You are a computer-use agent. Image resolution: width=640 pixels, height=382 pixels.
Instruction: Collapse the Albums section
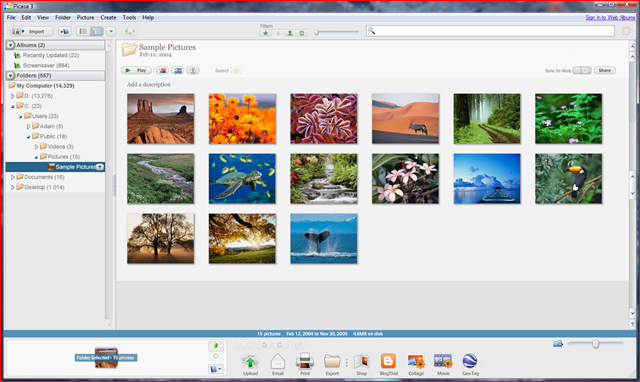pos(11,45)
